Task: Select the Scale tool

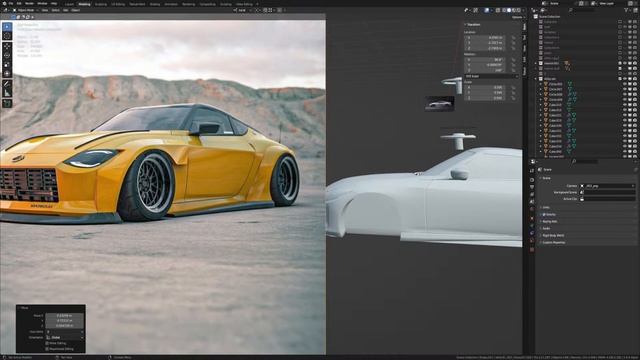Action: 7,64
